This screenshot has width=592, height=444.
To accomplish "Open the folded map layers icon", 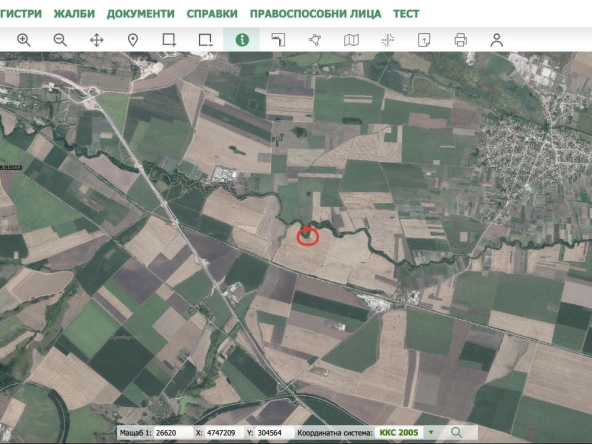I will tap(351, 40).
